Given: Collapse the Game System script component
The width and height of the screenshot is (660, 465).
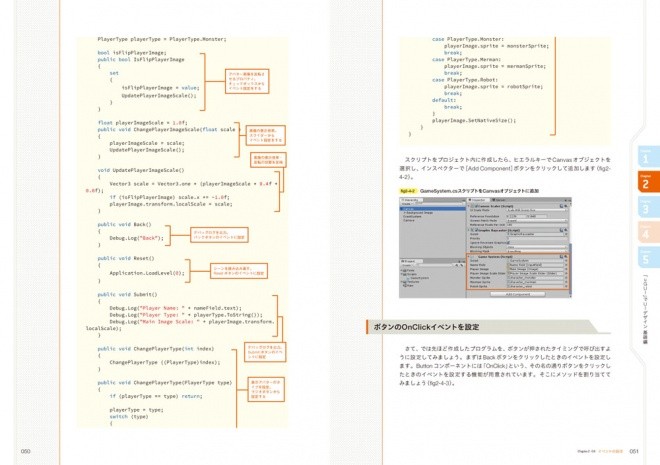Looking at the screenshot, I should [x=470, y=257].
